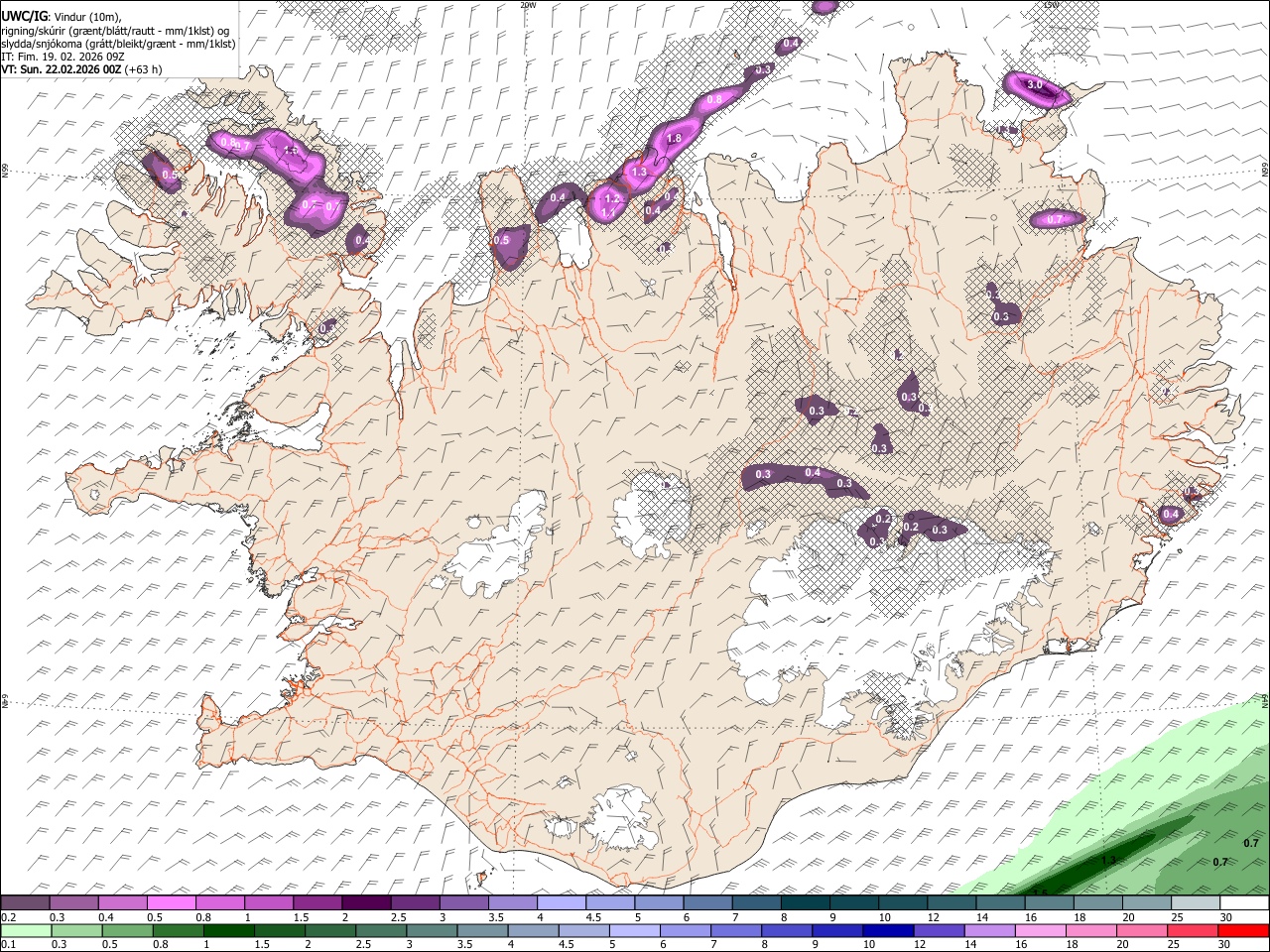The image size is (1270, 952).
Task: Click the '30' label in top legend row
Action: pyautogui.click(x=1226, y=917)
